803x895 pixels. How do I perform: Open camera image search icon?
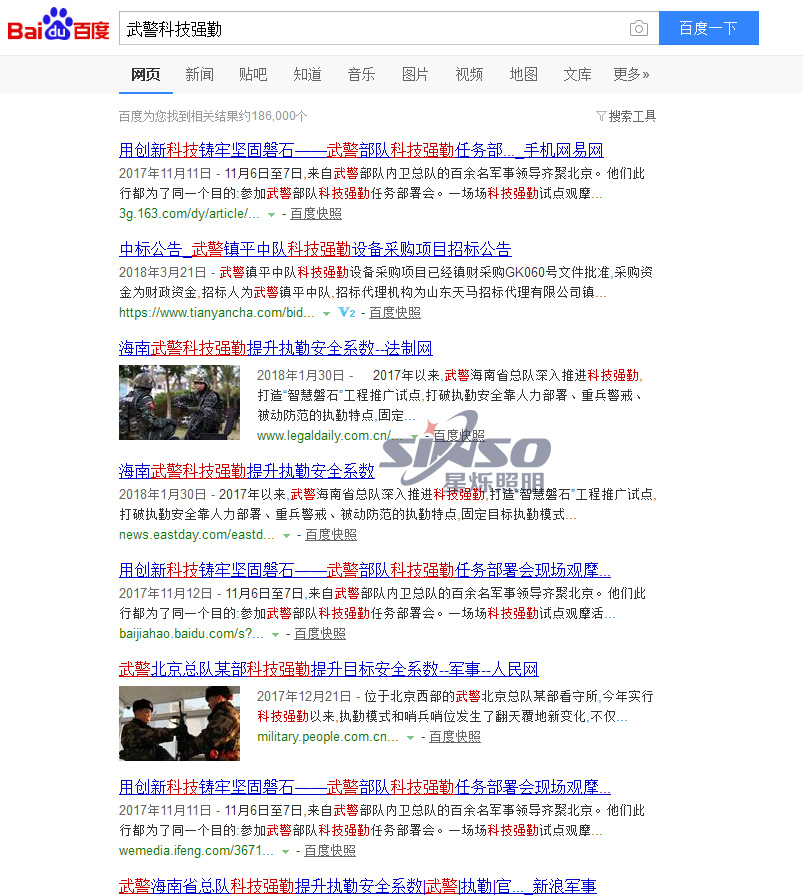[x=638, y=29]
